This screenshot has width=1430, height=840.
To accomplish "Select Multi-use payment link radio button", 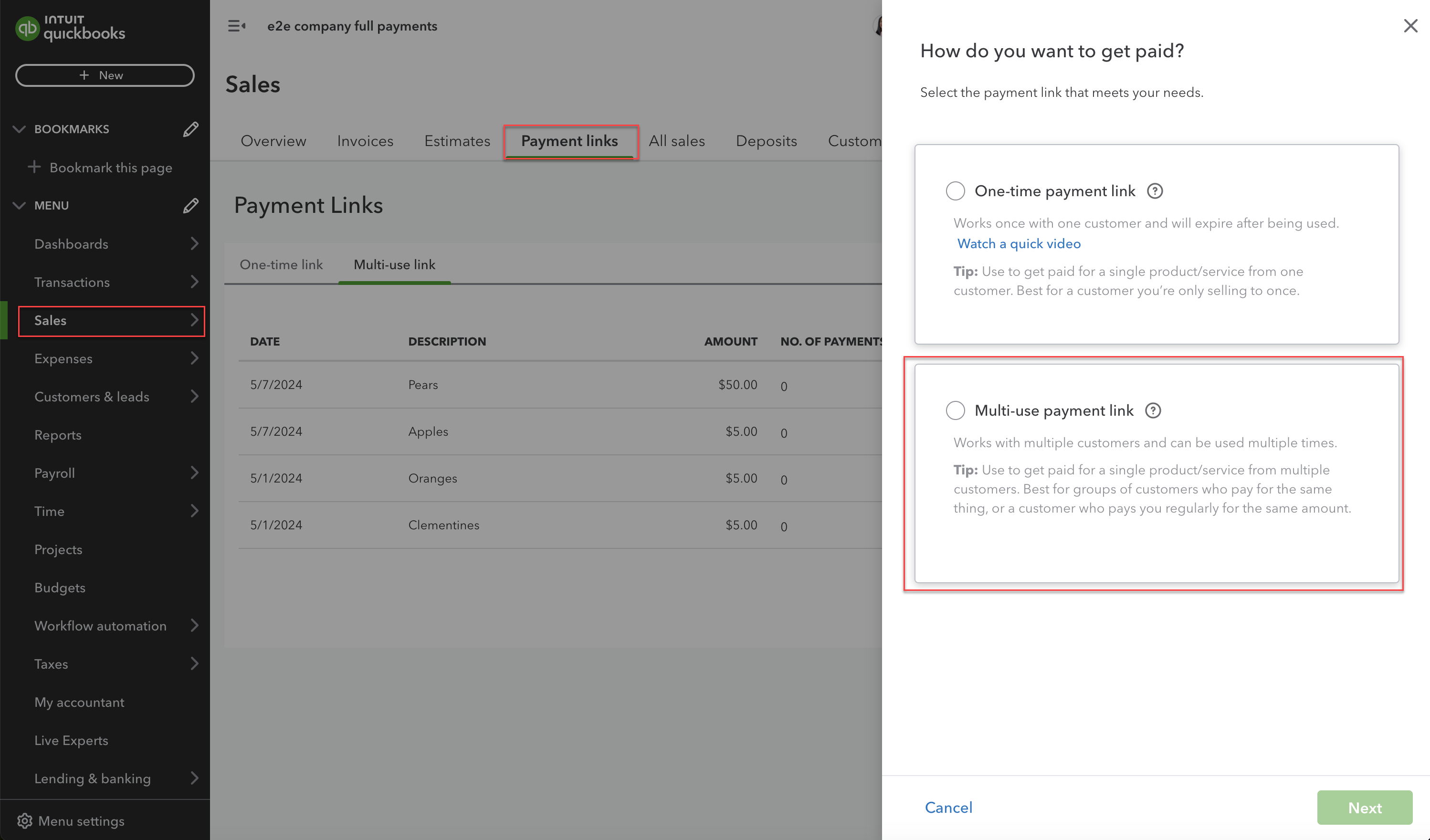I will point(956,410).
